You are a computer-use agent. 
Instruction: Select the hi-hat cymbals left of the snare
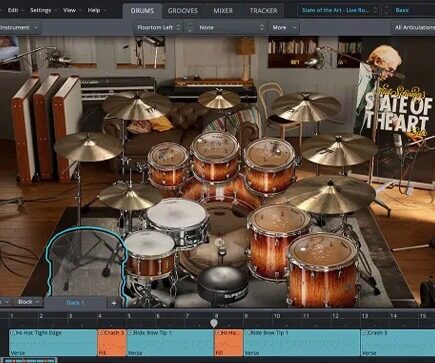coord(129,197)
